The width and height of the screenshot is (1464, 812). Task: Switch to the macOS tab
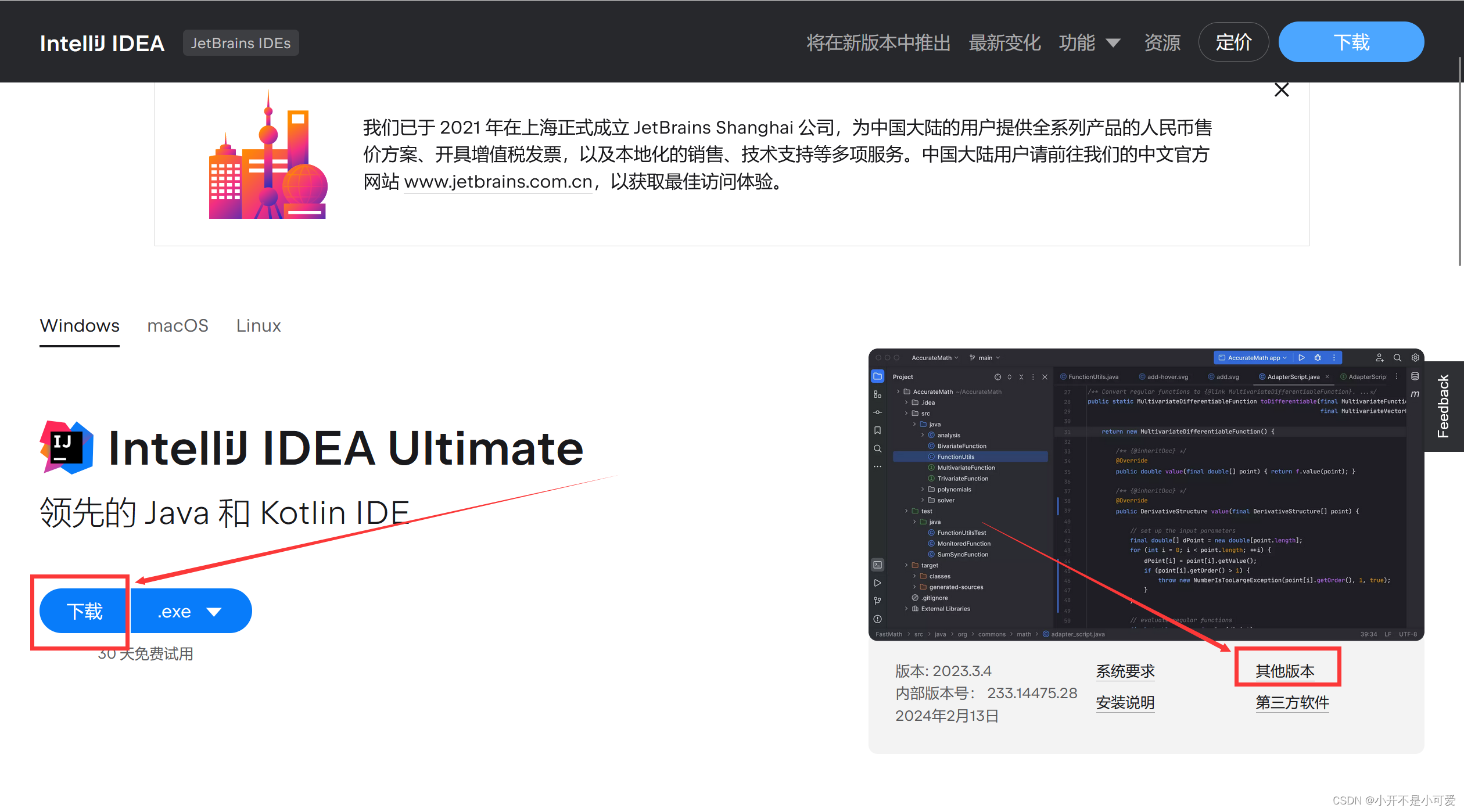tap(178, 326)
